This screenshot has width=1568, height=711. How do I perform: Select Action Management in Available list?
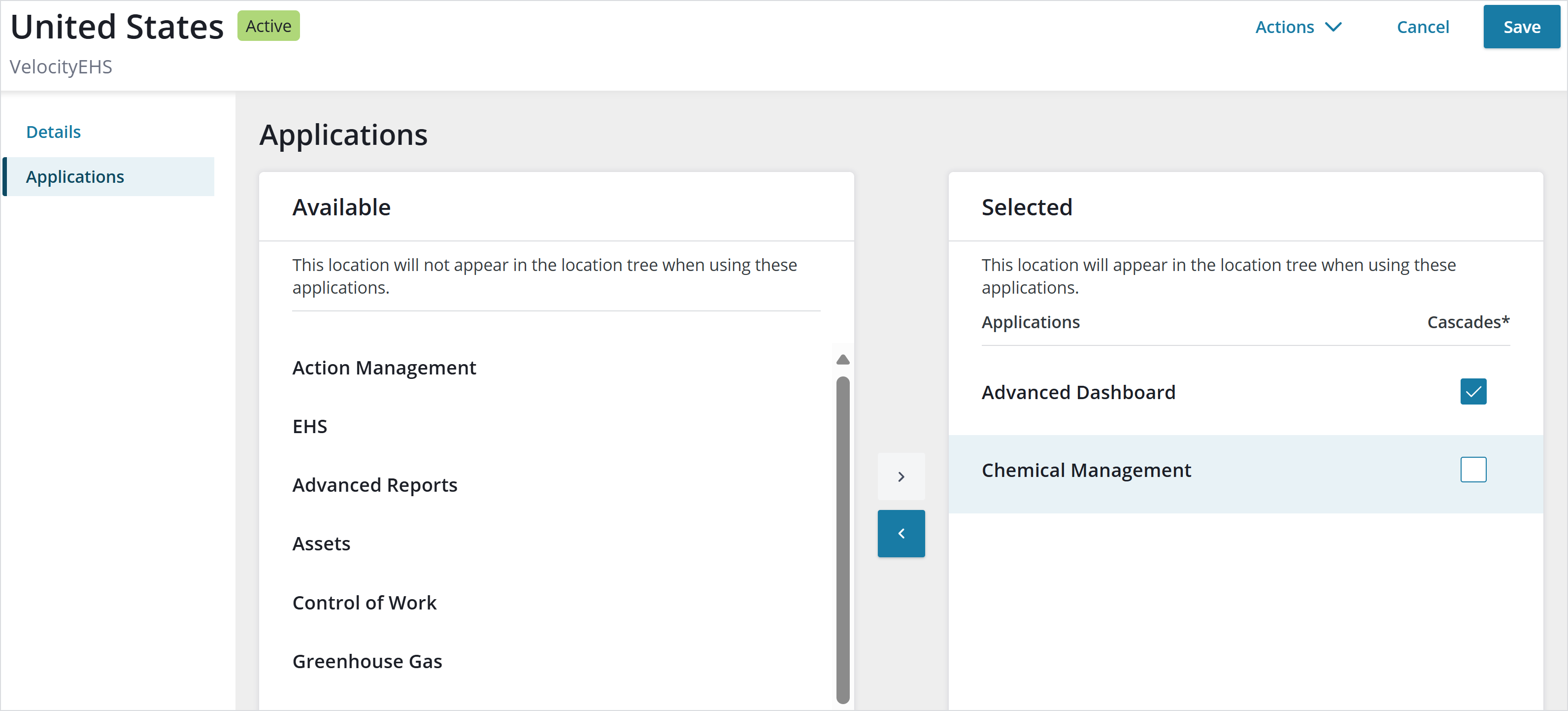[384, 368]
